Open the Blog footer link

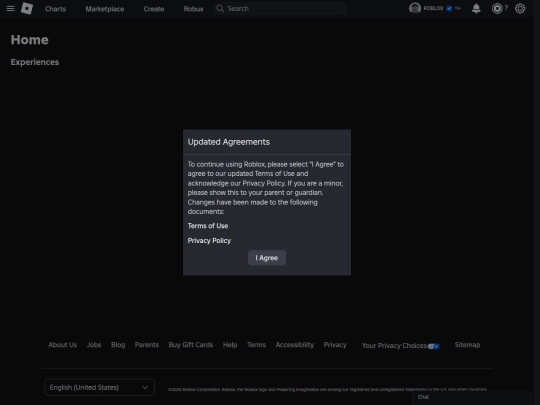pyautogui.click(x=118, y=345)
